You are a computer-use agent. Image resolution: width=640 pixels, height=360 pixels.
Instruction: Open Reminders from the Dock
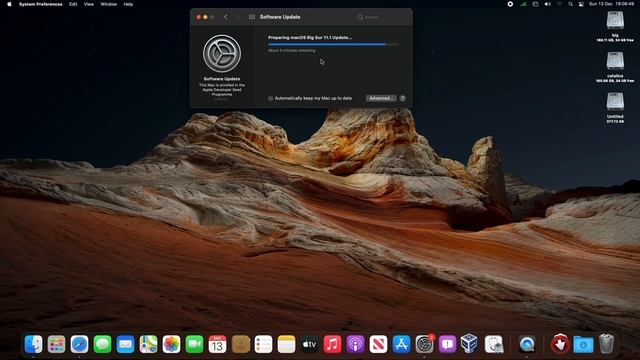pos(264,344)
